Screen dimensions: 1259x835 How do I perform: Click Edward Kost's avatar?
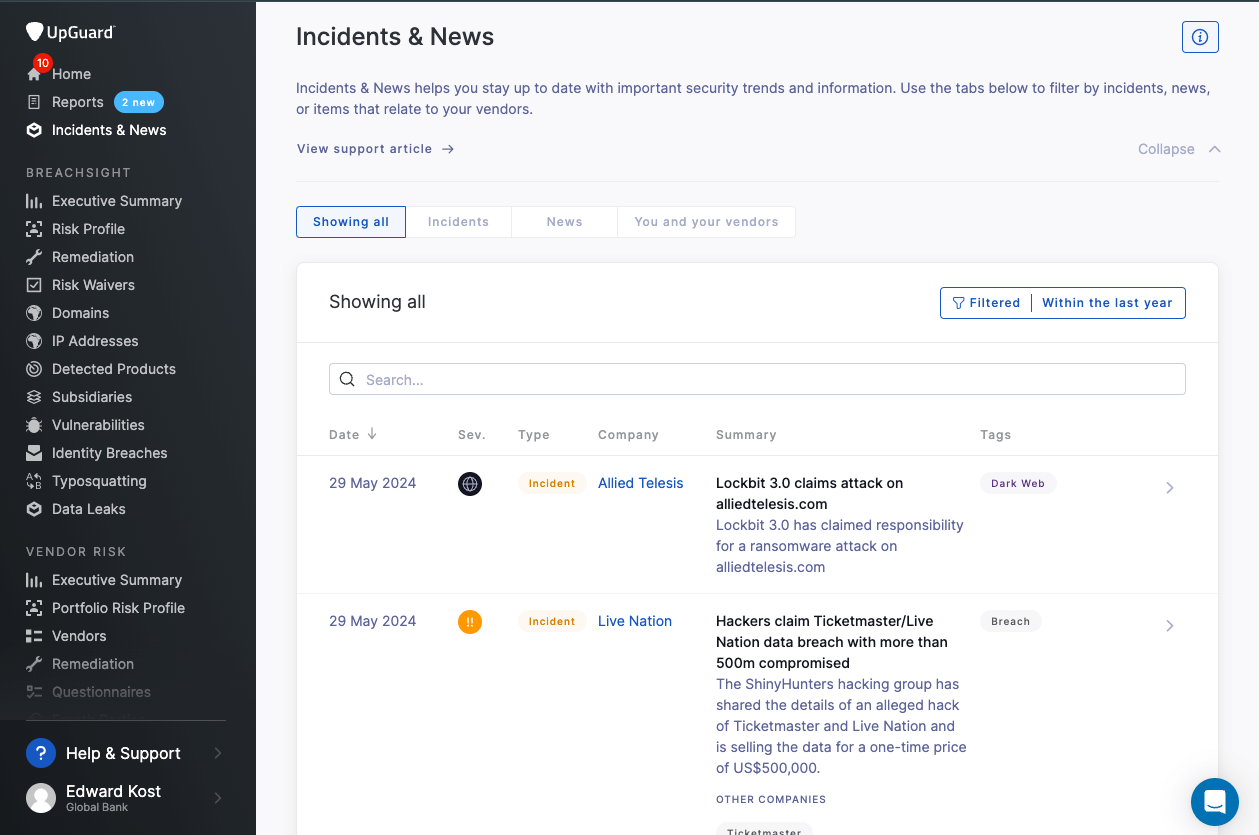[x=41, y=798]
